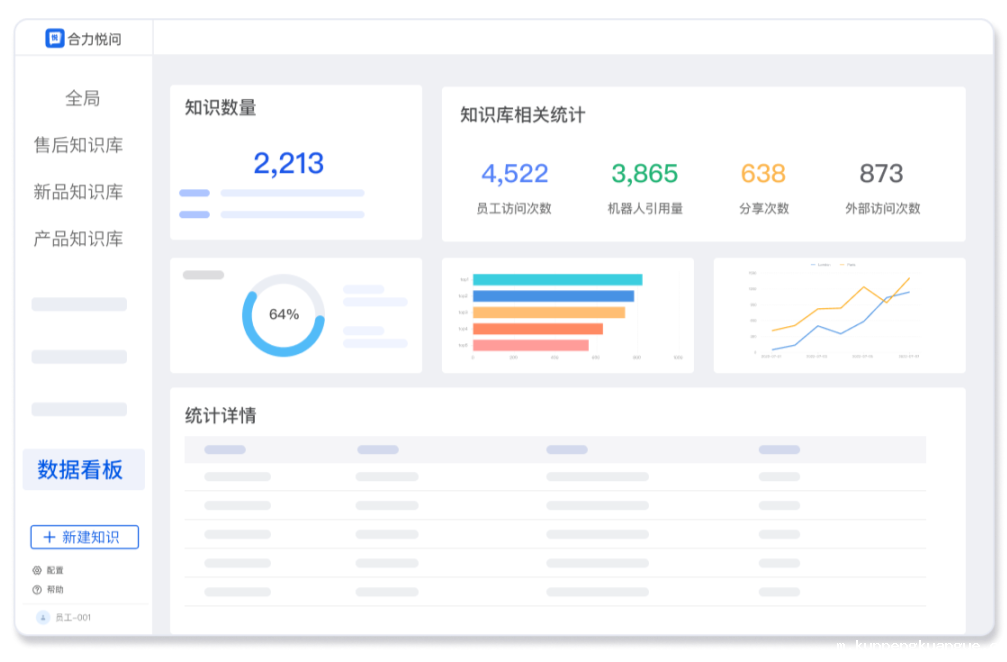This screenshot has width=1007, height=662.
Task: Click the 64% donut progress chart
Action: point(283,315)
